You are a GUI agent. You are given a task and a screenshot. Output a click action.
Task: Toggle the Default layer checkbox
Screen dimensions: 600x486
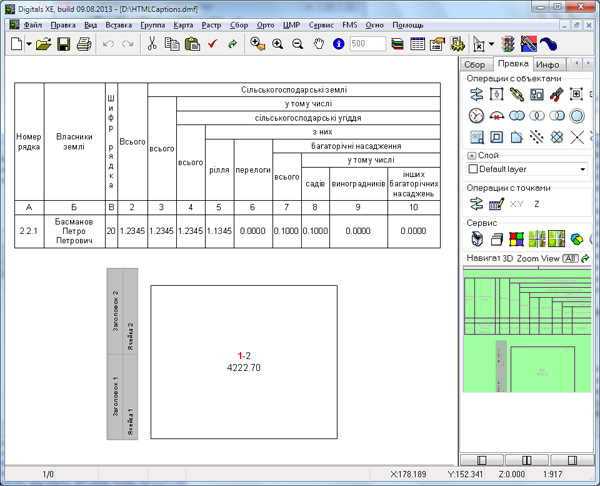474,170
